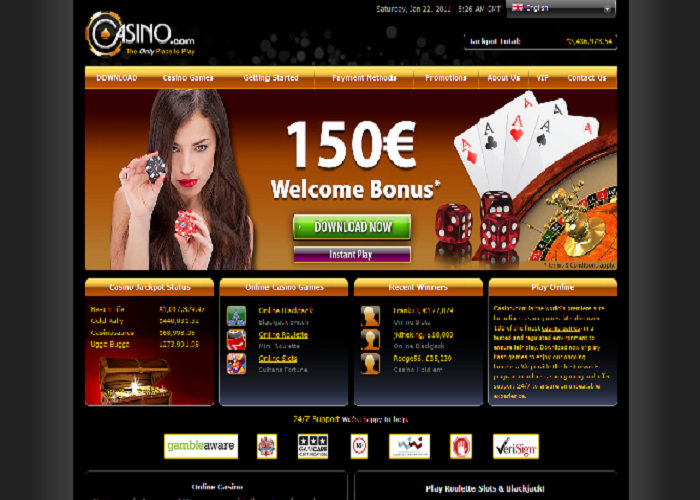
Task: Open the Casino Games menu
Action: [x=188, y=78]
